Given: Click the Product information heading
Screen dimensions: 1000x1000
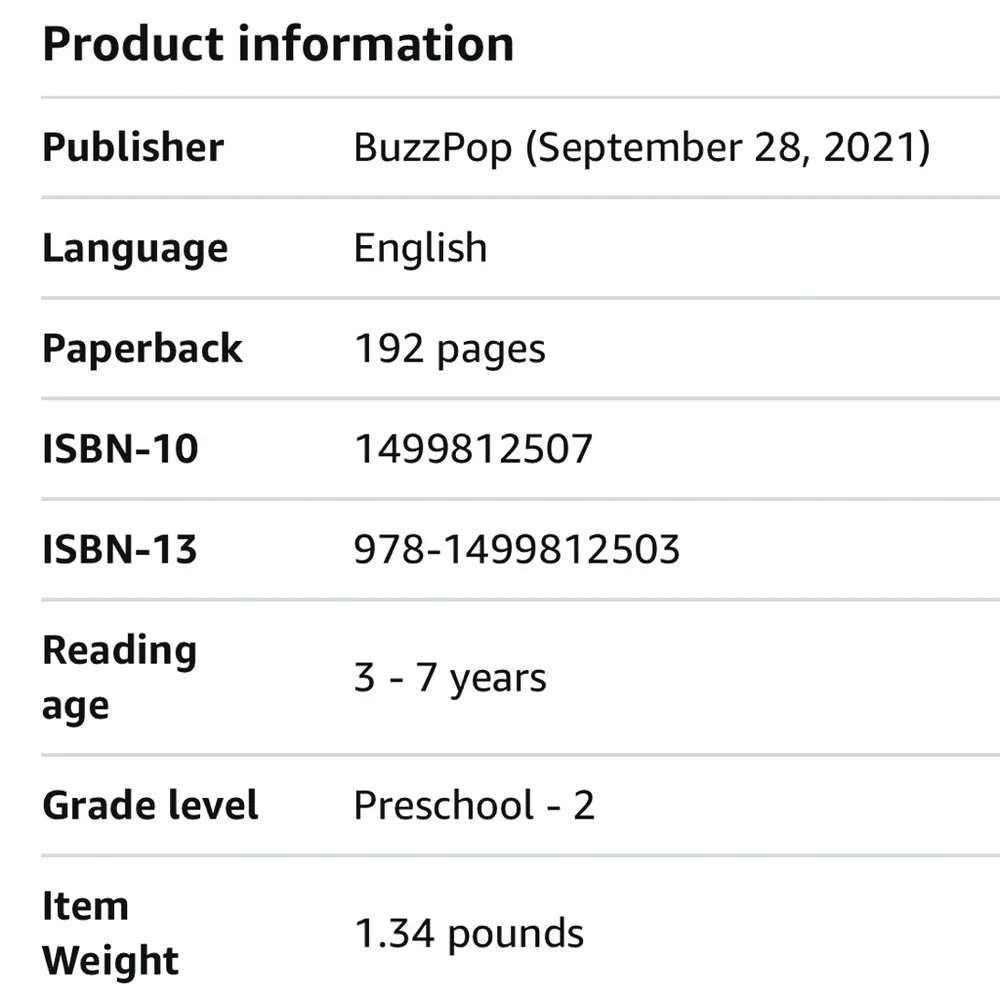Looking at the screenshot, I should coord(278,45).
